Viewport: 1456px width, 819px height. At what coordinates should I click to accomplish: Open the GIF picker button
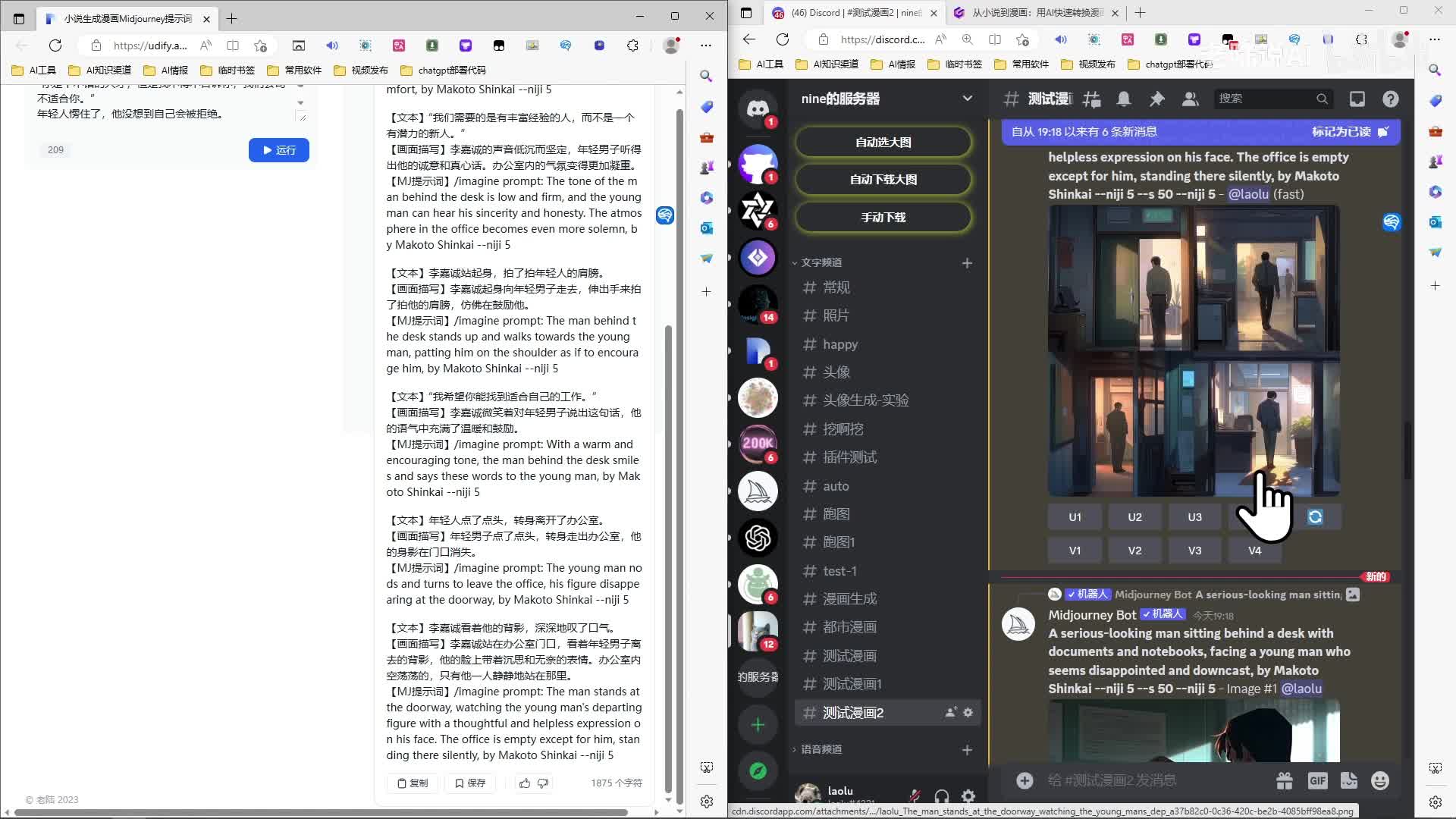click(1317, 780)
